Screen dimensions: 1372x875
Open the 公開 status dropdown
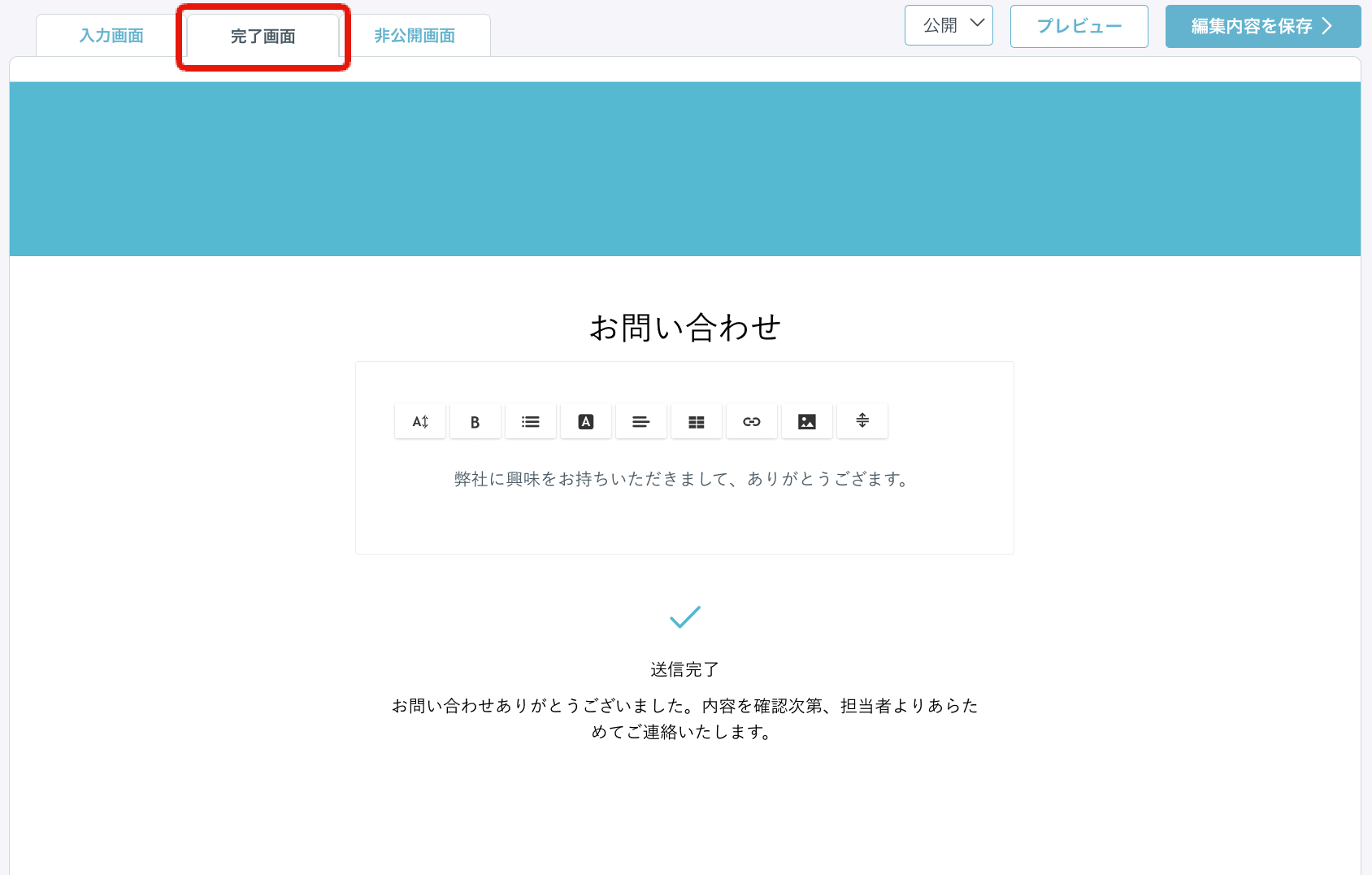point(949,25)
